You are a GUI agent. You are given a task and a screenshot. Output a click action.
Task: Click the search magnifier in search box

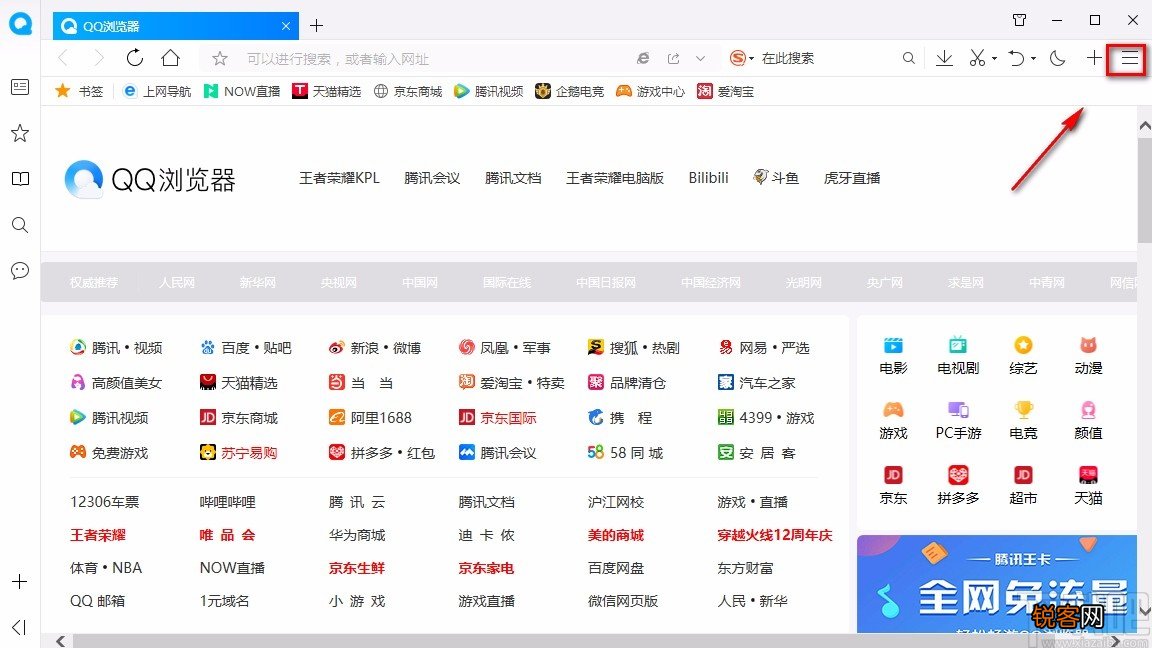click(909, 58)
